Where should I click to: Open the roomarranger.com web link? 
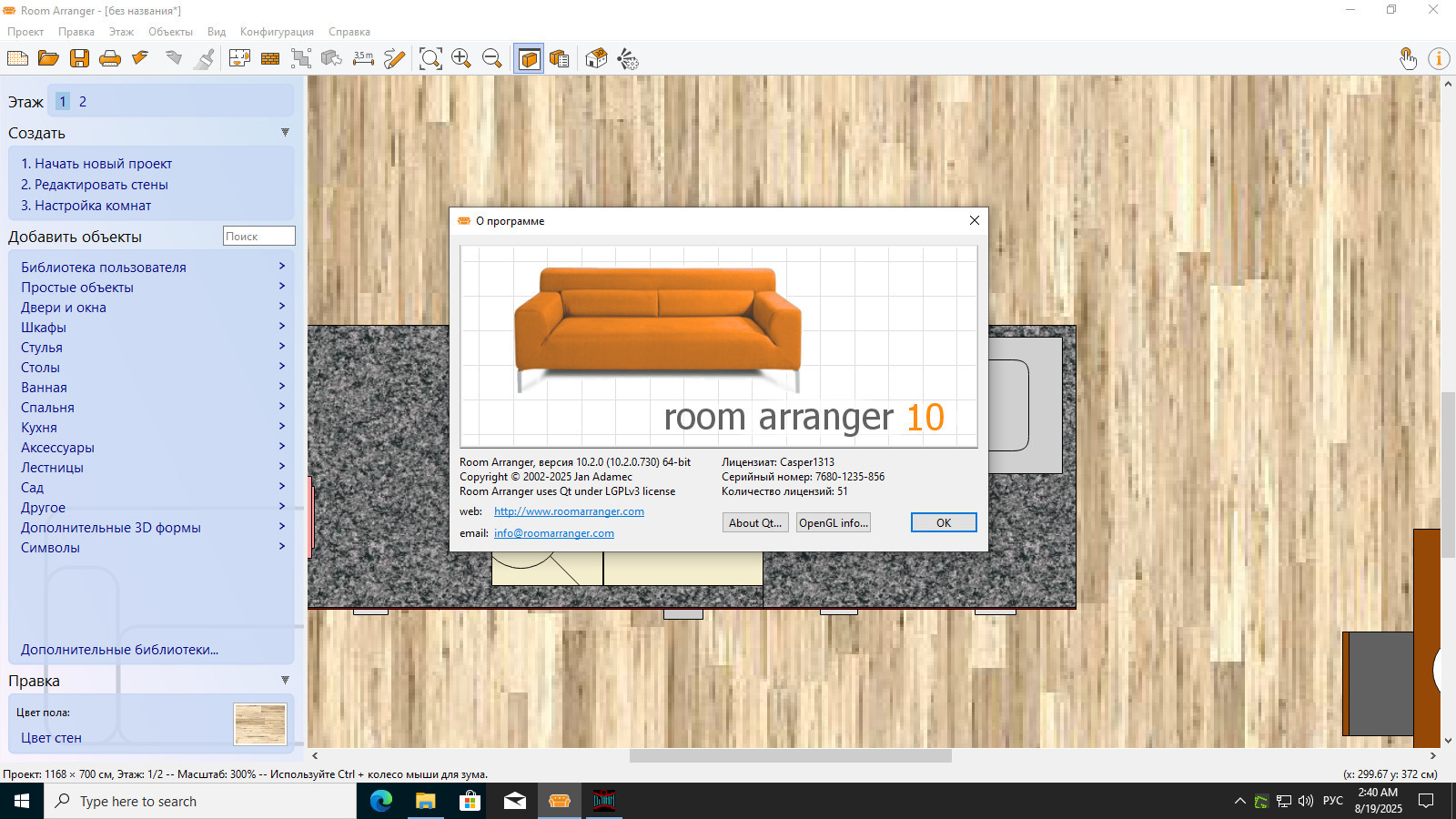pos(569,511)
